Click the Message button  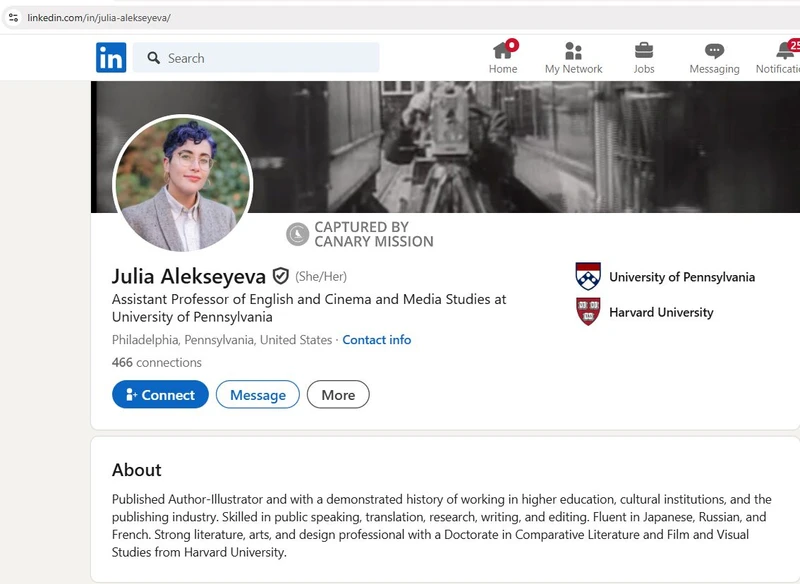[x=258, y=395]
